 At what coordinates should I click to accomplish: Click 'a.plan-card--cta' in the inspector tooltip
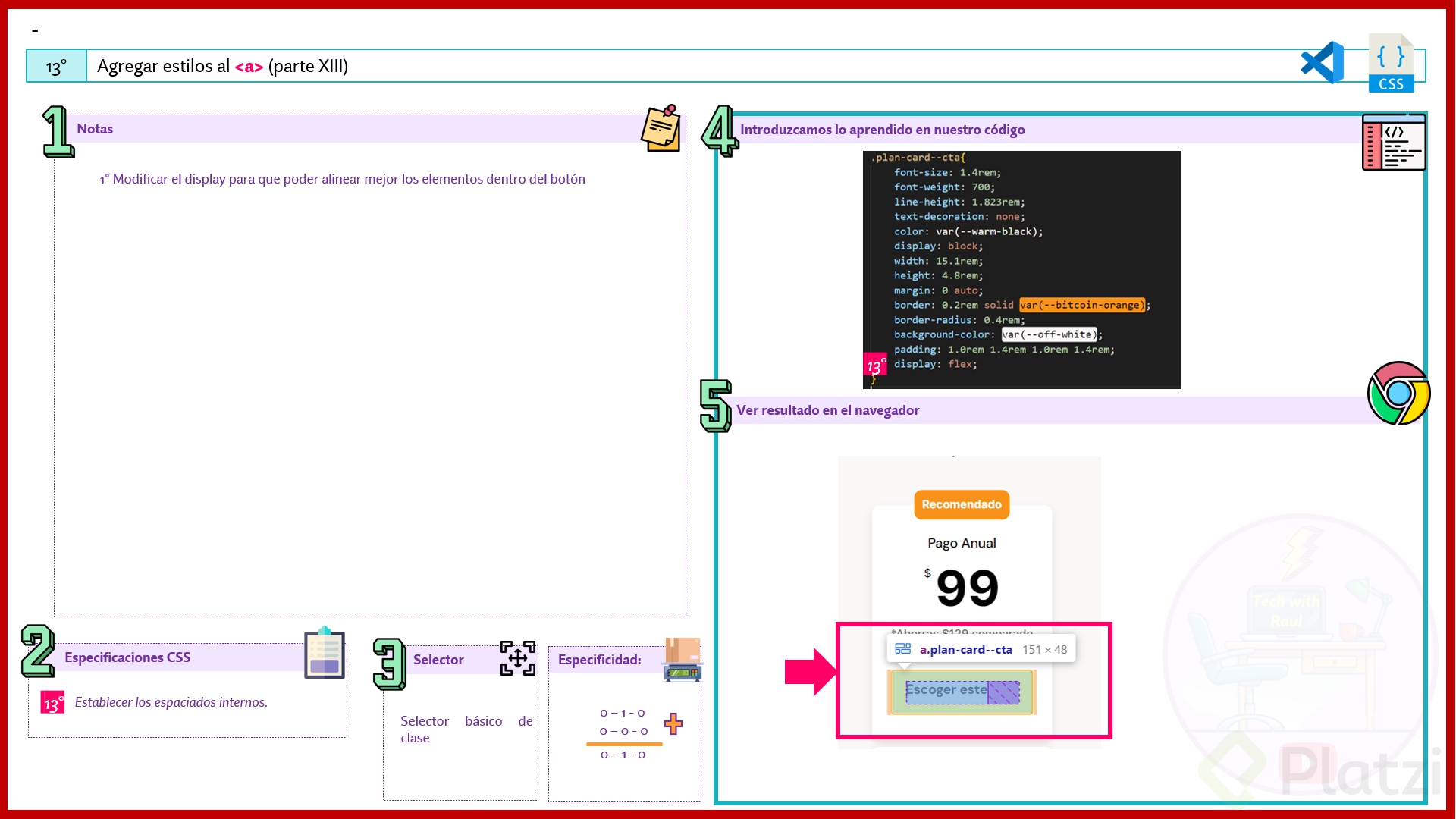[965, 649]
